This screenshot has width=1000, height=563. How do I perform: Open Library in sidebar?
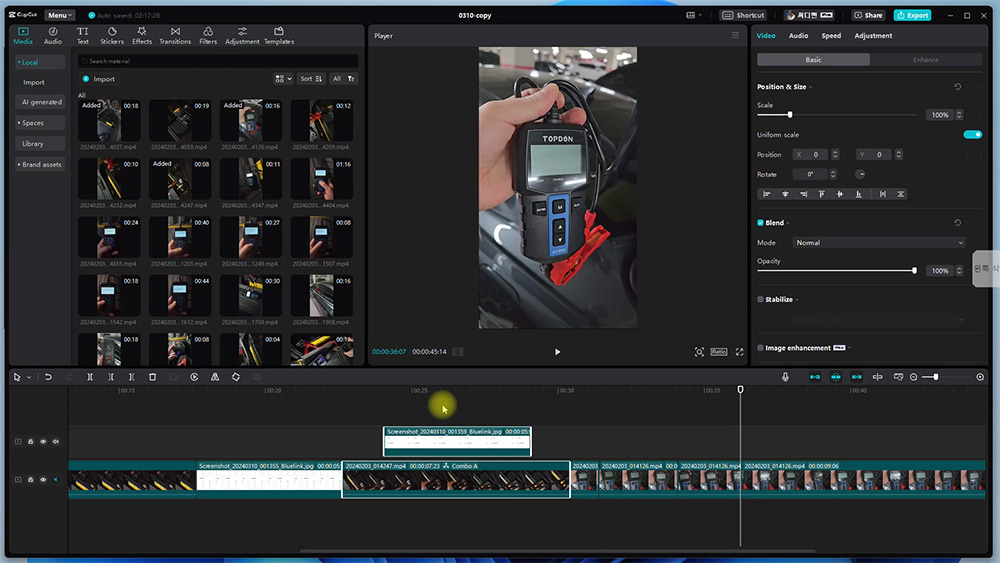coord(40,143)
